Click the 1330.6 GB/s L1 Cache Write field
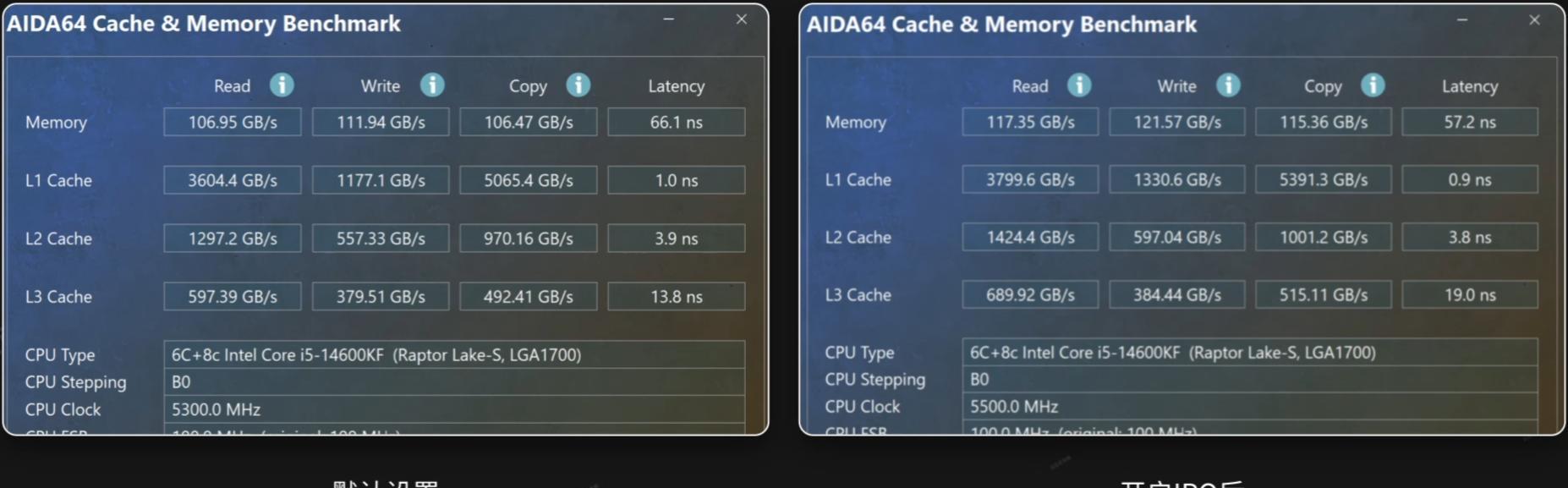This screenshot has width=1568, height=488. [x=1177, y=179]
